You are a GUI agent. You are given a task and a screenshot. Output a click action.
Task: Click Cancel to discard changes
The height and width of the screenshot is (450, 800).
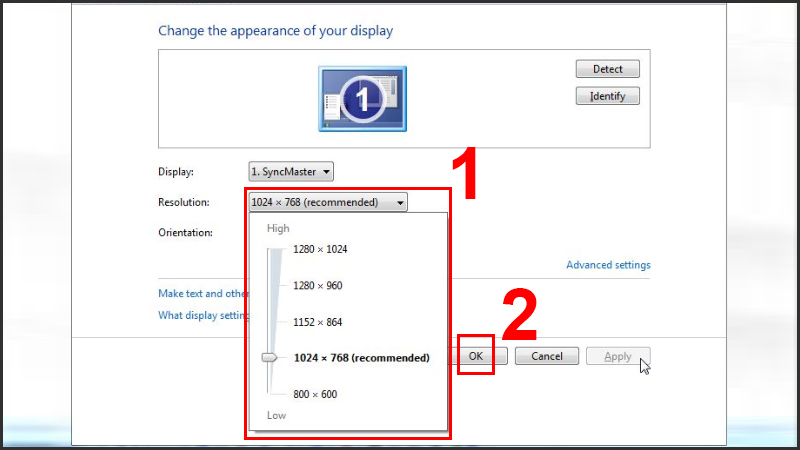click(546, 356)
